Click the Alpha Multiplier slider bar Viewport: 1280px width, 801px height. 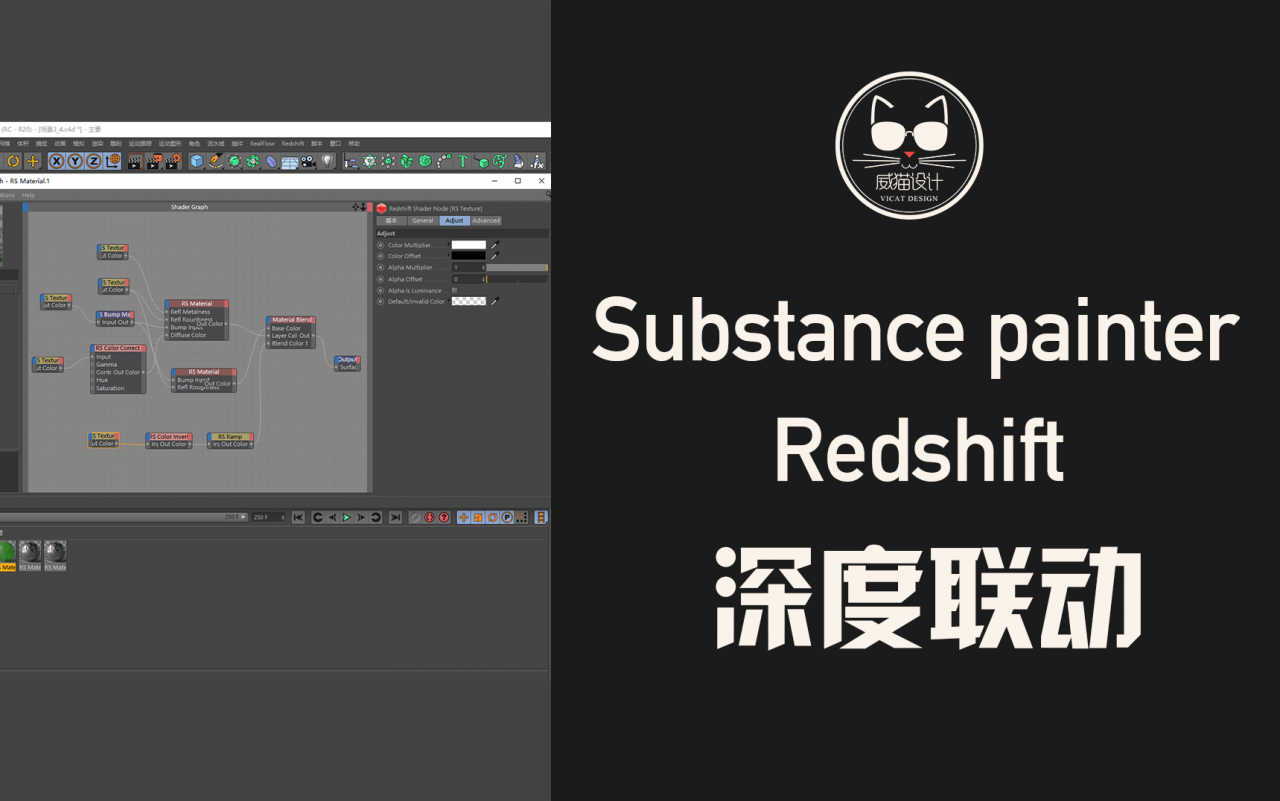click(x=517, y=268)
